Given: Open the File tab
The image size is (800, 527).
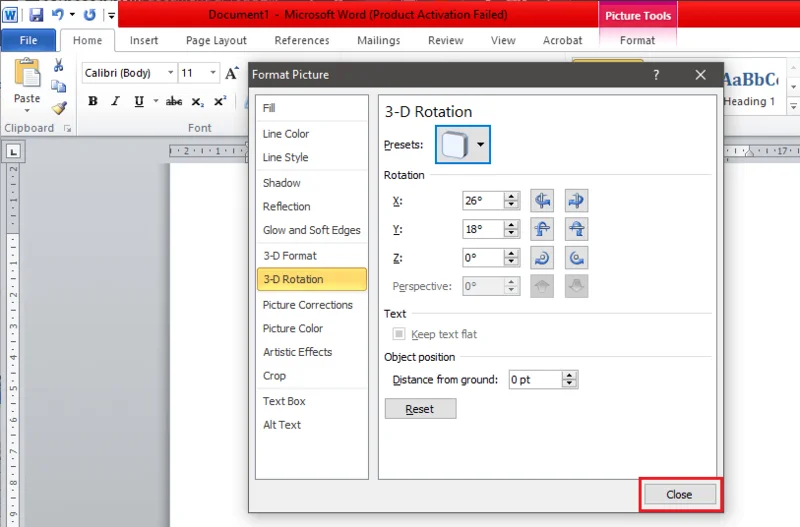Looking at the screenshot, I should tap(28, 40).
